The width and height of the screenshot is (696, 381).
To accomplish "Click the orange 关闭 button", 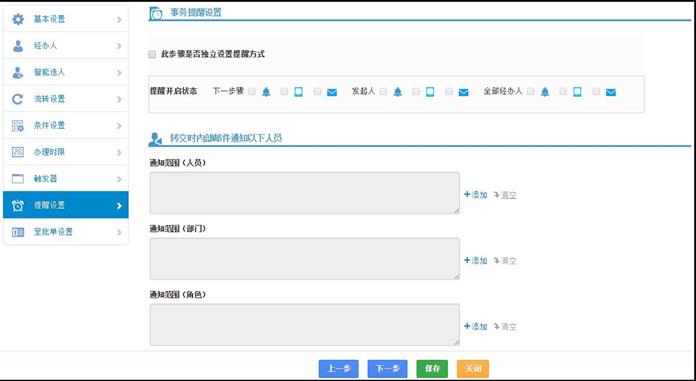I will pos(473,369).
